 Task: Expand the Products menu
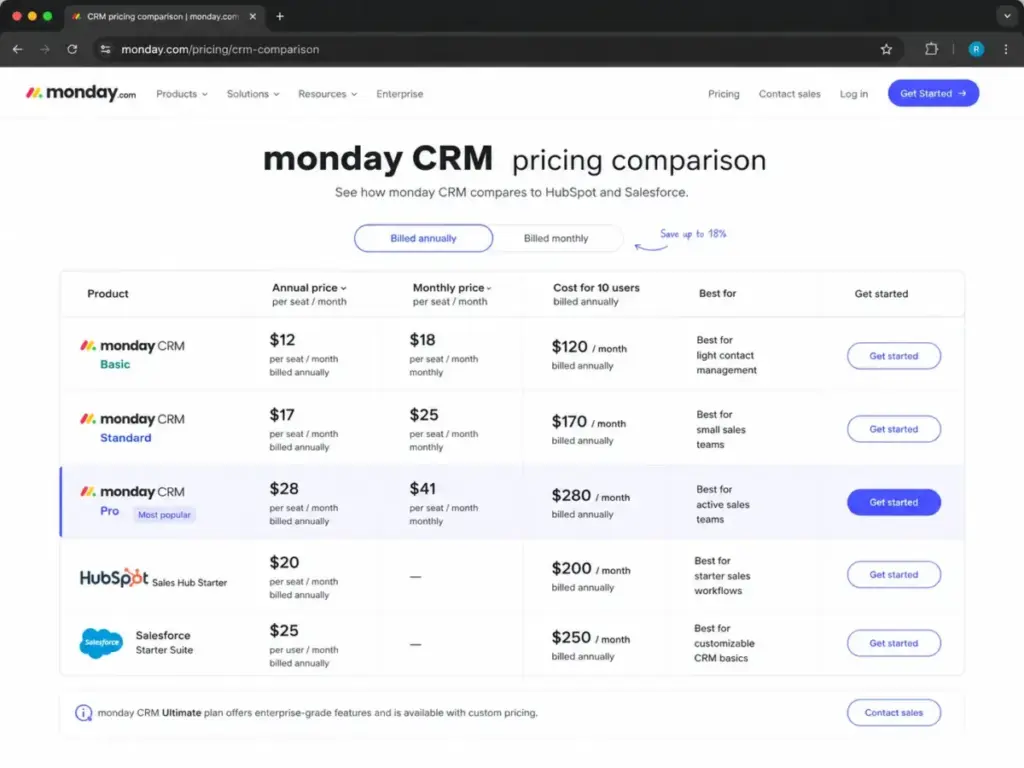182,94
